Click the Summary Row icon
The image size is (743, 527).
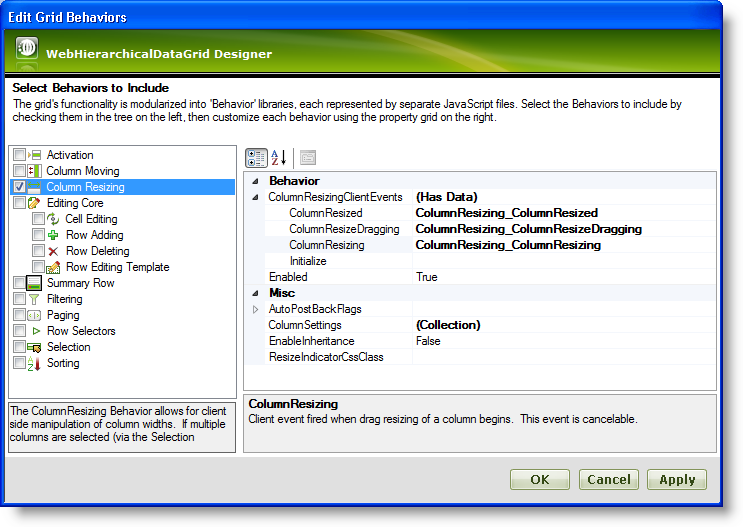pyautogui.click(x=34, y=283)
